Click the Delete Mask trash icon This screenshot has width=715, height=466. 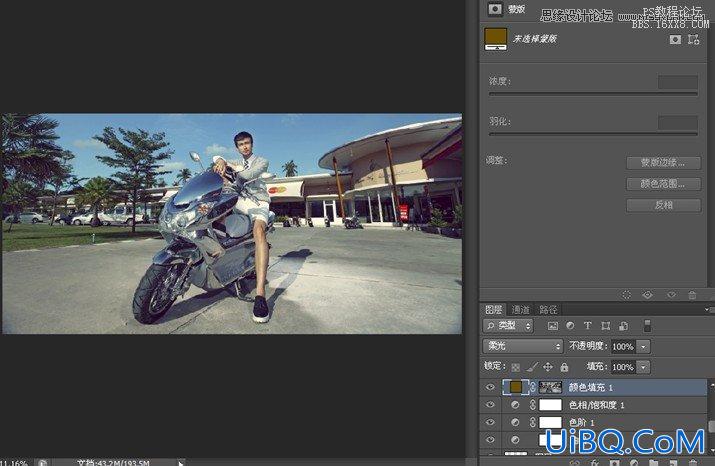692,295
